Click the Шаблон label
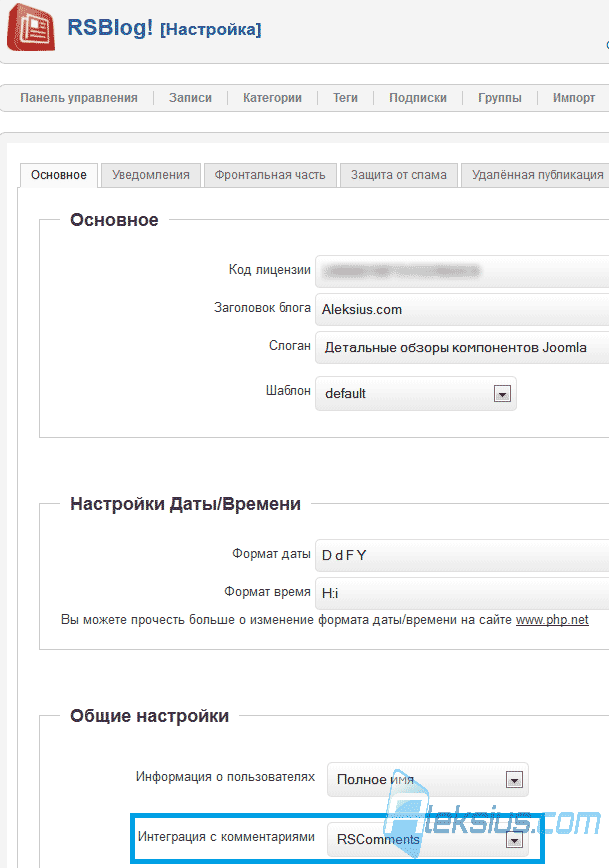Image resolution: width=609 pixels, height=868 pixels. (x=288, y=391)
